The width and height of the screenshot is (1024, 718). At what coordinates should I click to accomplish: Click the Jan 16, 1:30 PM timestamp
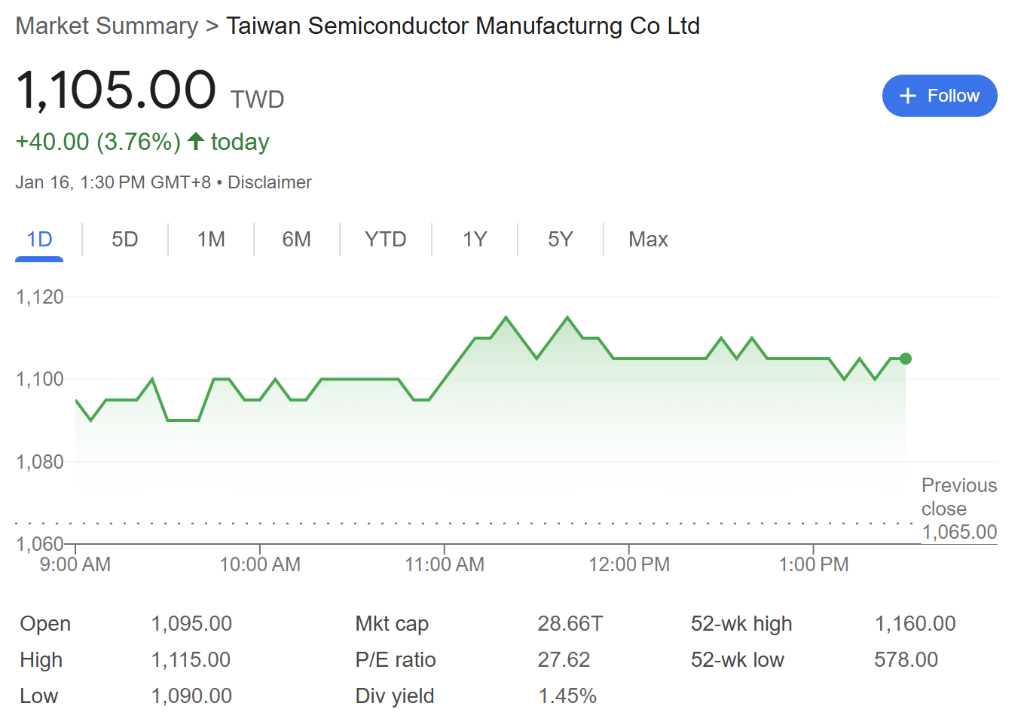coord(113,182)
